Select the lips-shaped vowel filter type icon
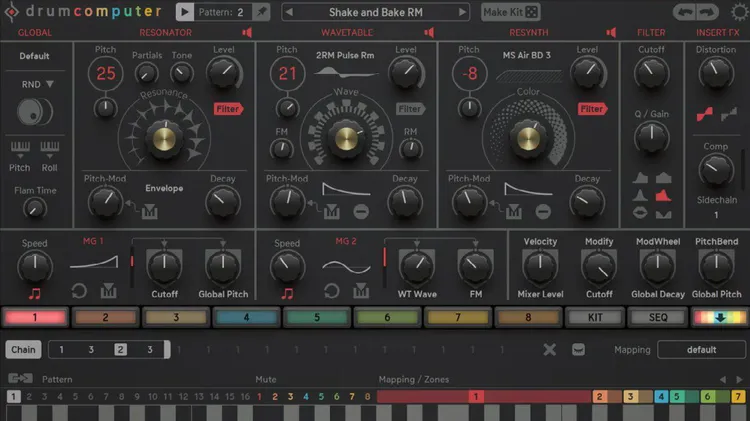750x421 pixels. click(x=640, y=212)
